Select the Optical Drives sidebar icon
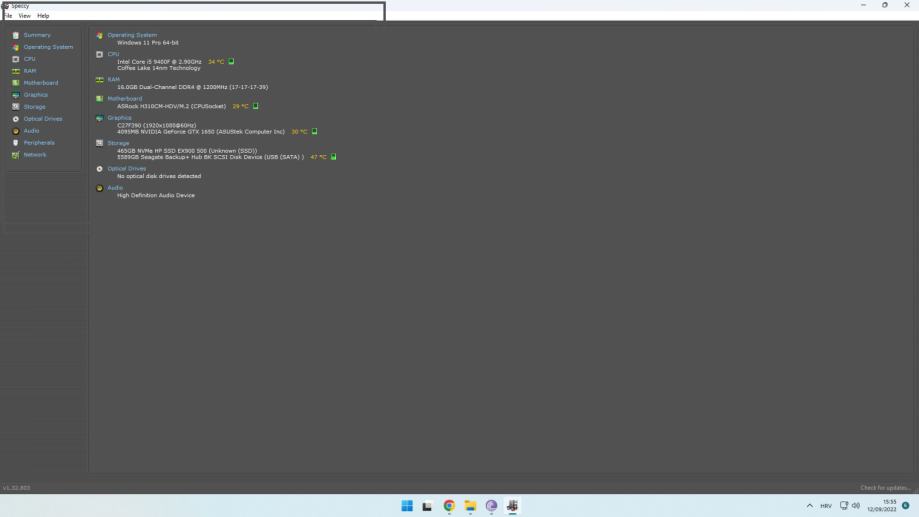919x517 pixels. (x=16, y=119)
